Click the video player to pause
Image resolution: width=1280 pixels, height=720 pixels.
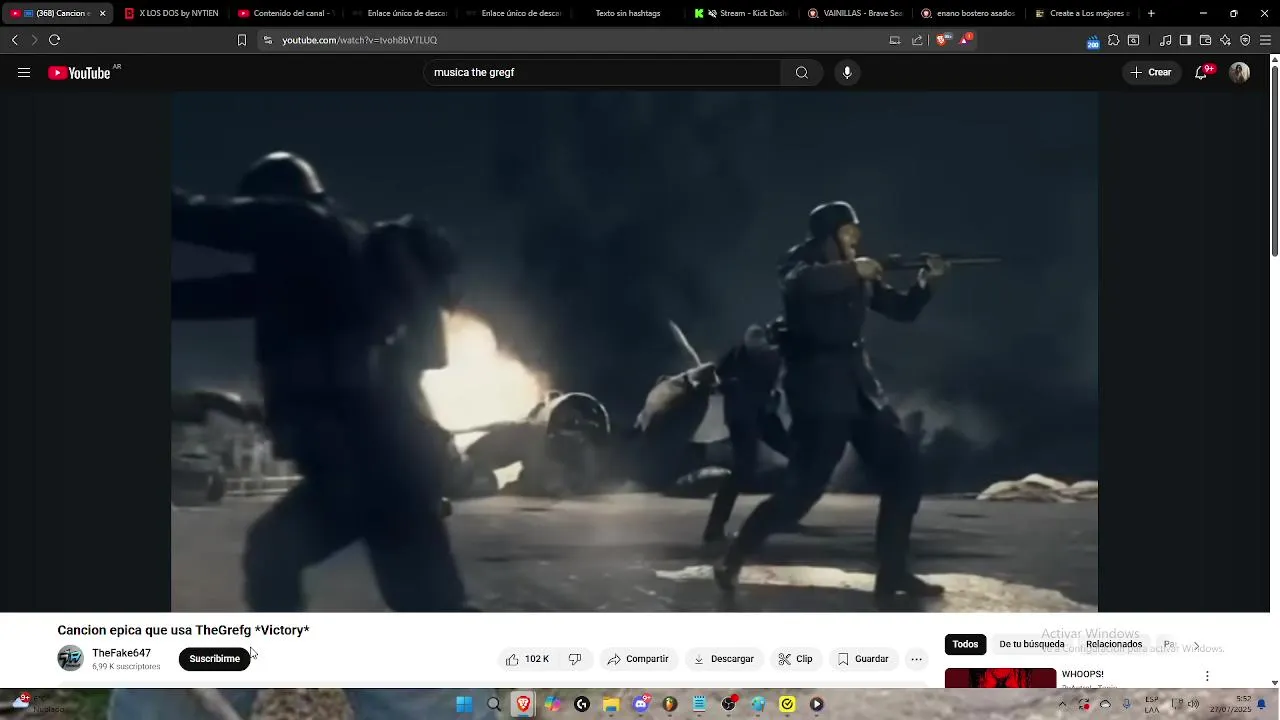pyautogui.click(x=634, y=352)
